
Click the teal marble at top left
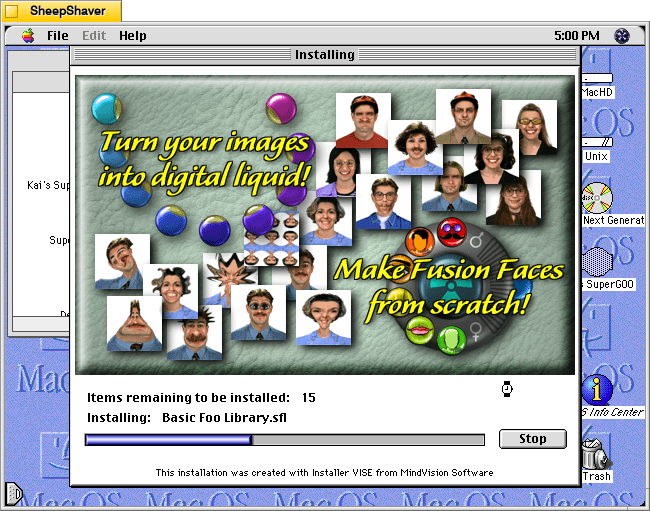tap(107, 109)
